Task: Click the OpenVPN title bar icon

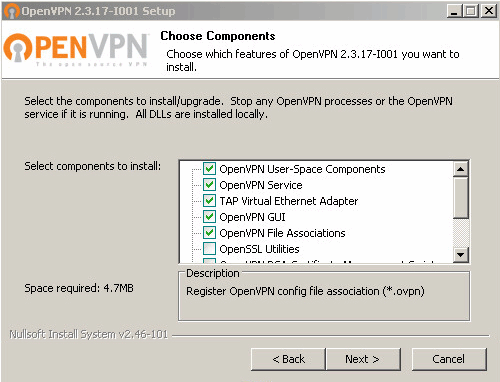Action: (x=11, y=11)
